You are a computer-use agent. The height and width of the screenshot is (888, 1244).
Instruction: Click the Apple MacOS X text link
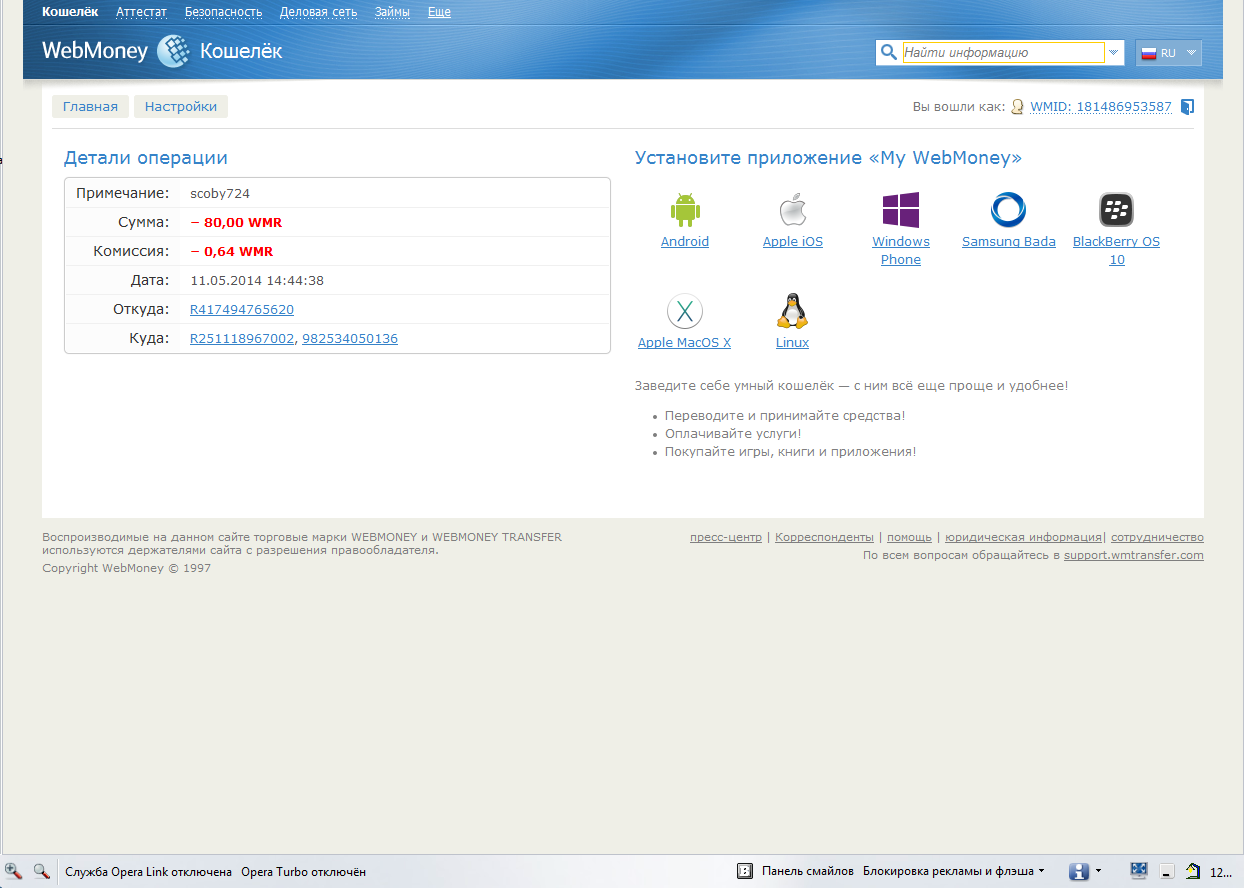pos(685,343)
